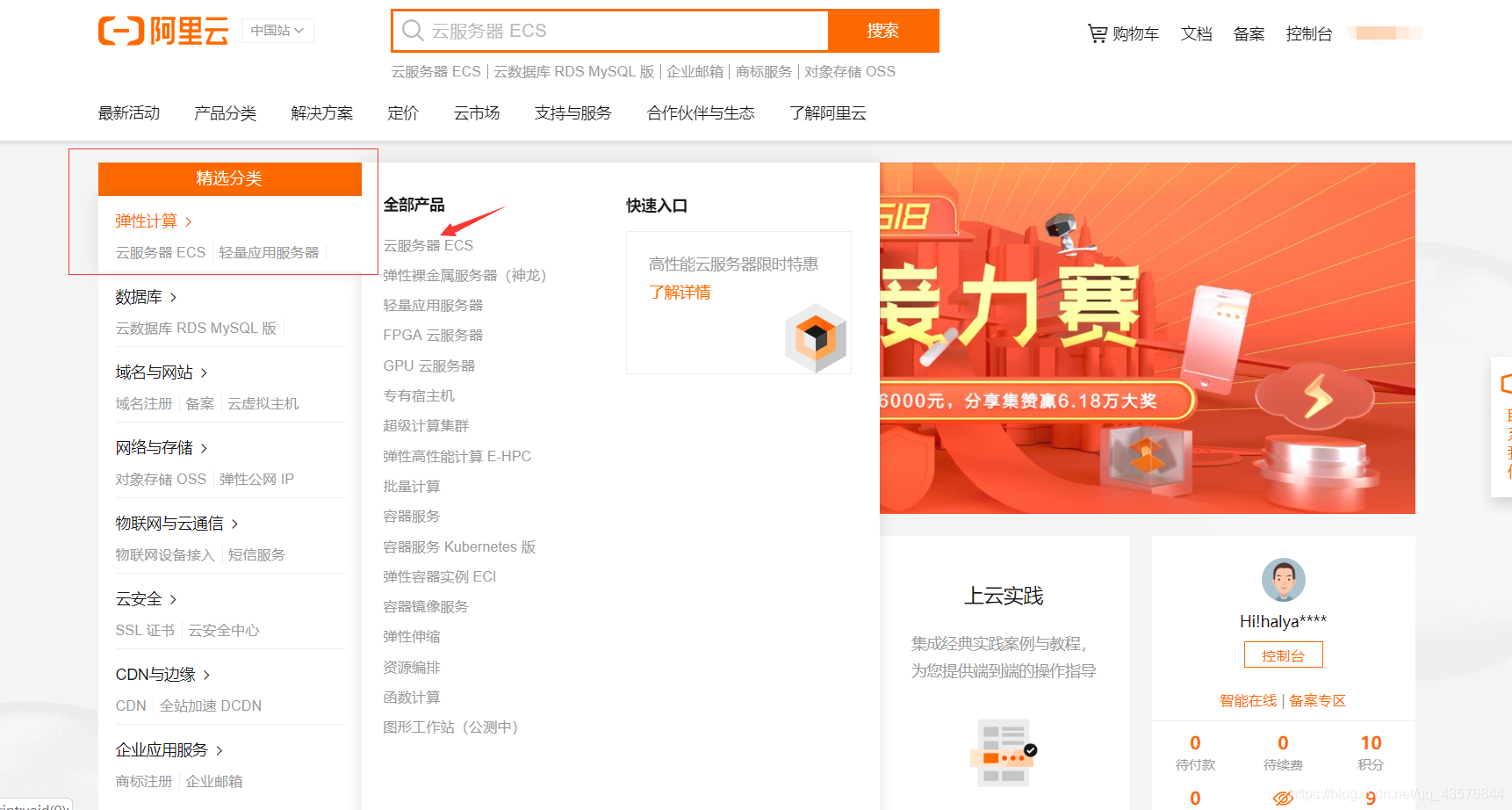The height and width of the screenshot is (810, 1512).
Task: Click the user avatar image
Action: pyautogui.click(x=1283, y=580)
